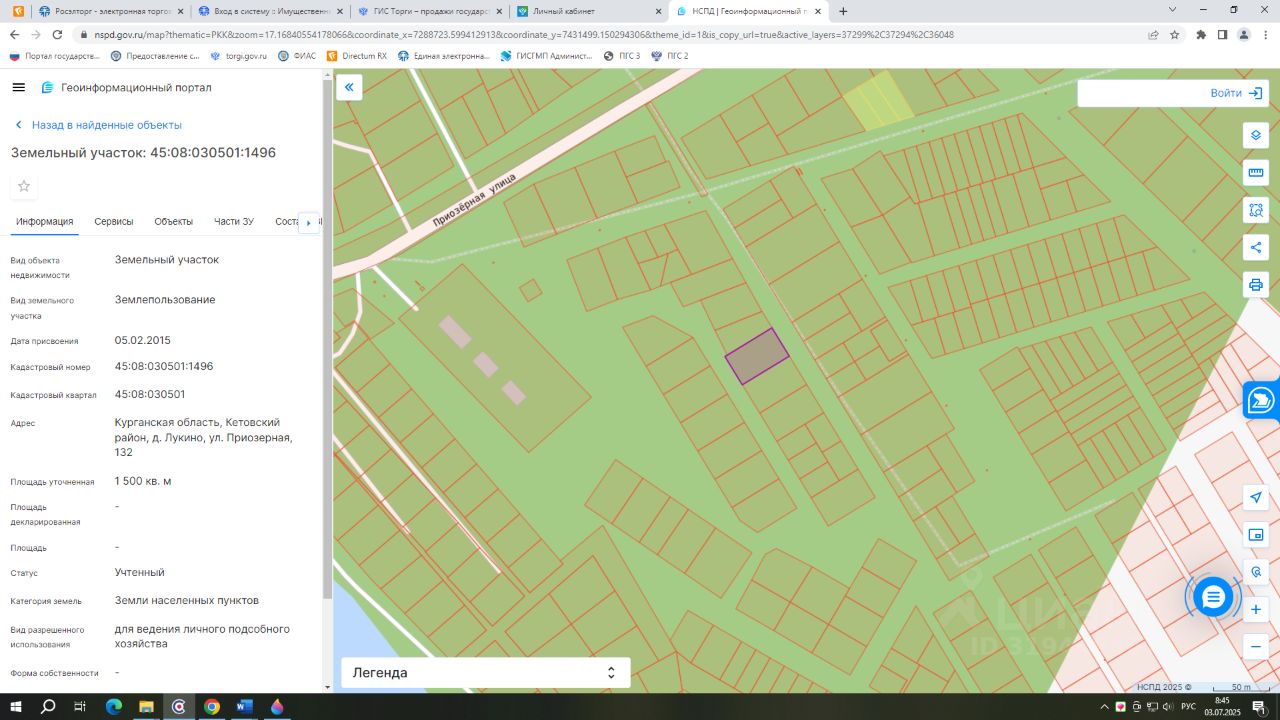The image size is (1280, 720).
Task: Switch to the Сервисы tab
Action: coord(114,222)
